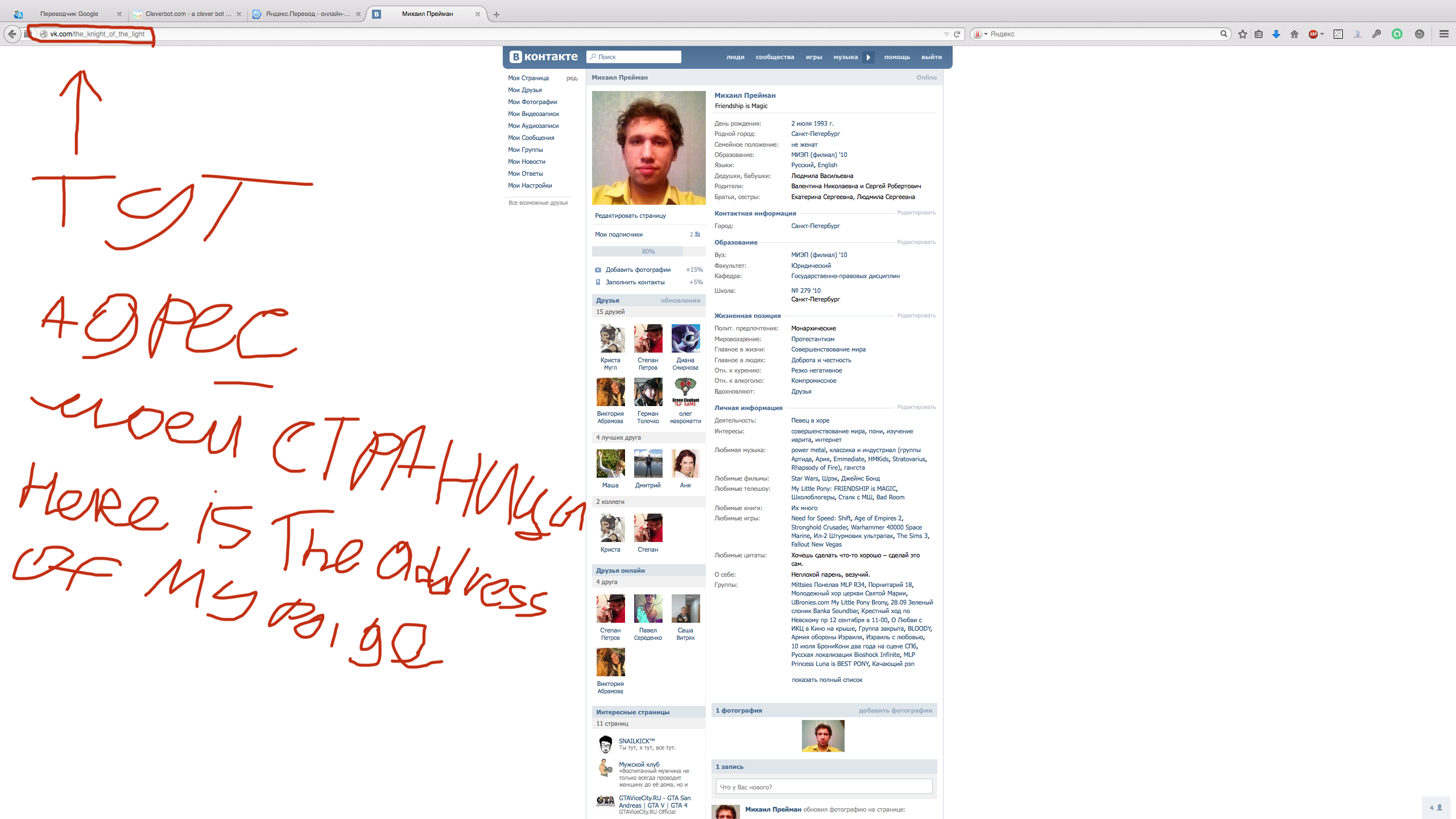Open Мои Друзья in sidebar

[525, 90]
